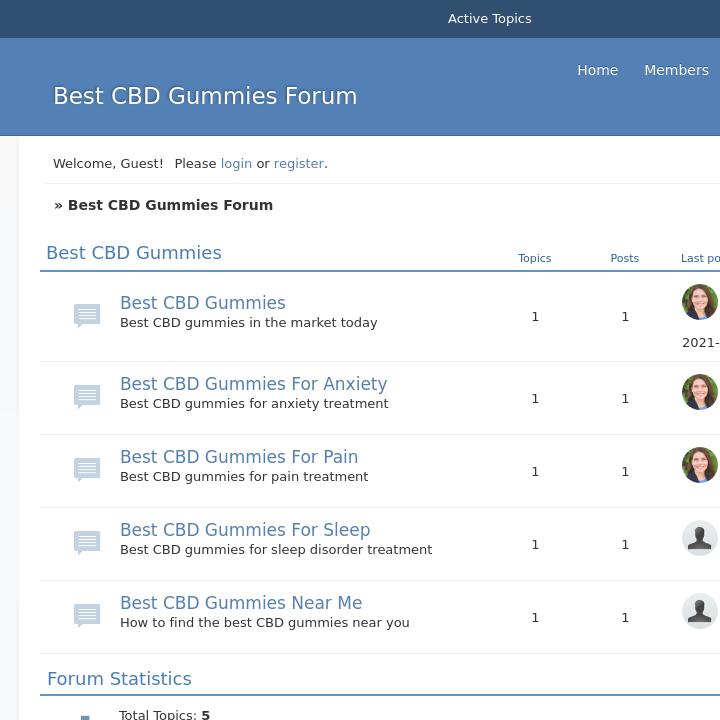Open default avatar in Gummies Near Me row
The height and width of the screenshot is (720, 720).
(x=699, y=611)
